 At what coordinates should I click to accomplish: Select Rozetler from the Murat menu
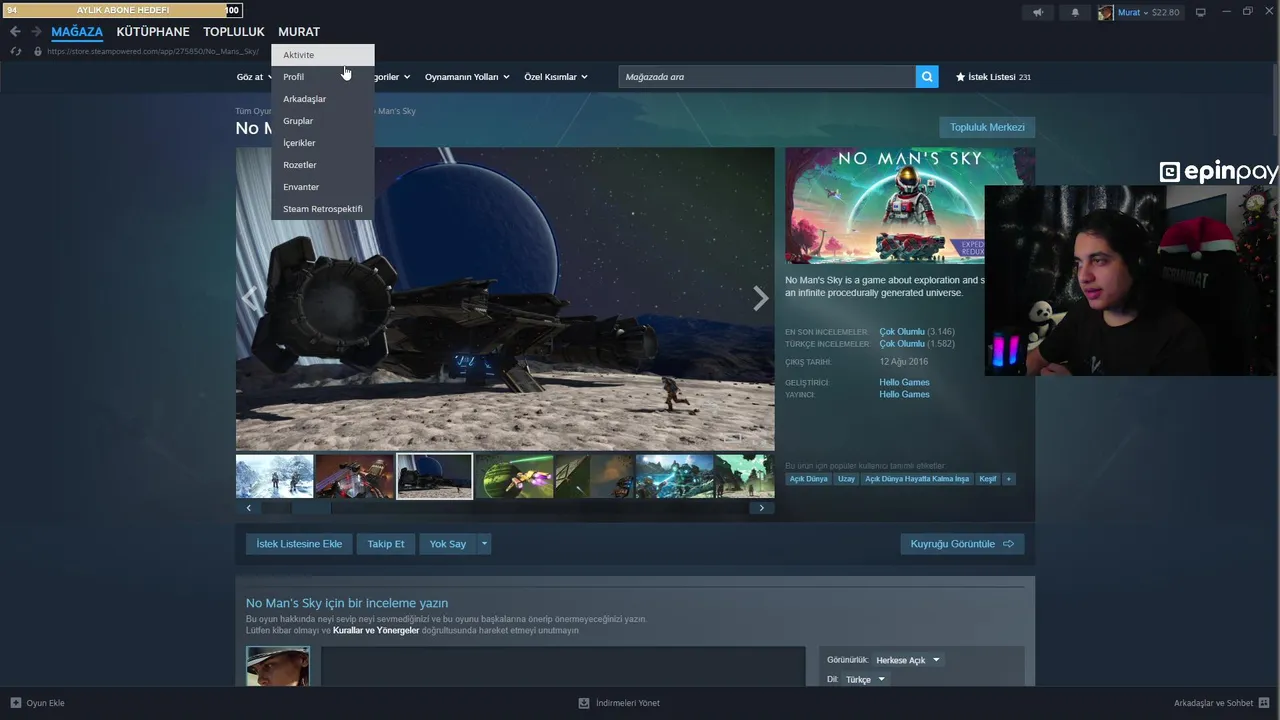point(323,165)
